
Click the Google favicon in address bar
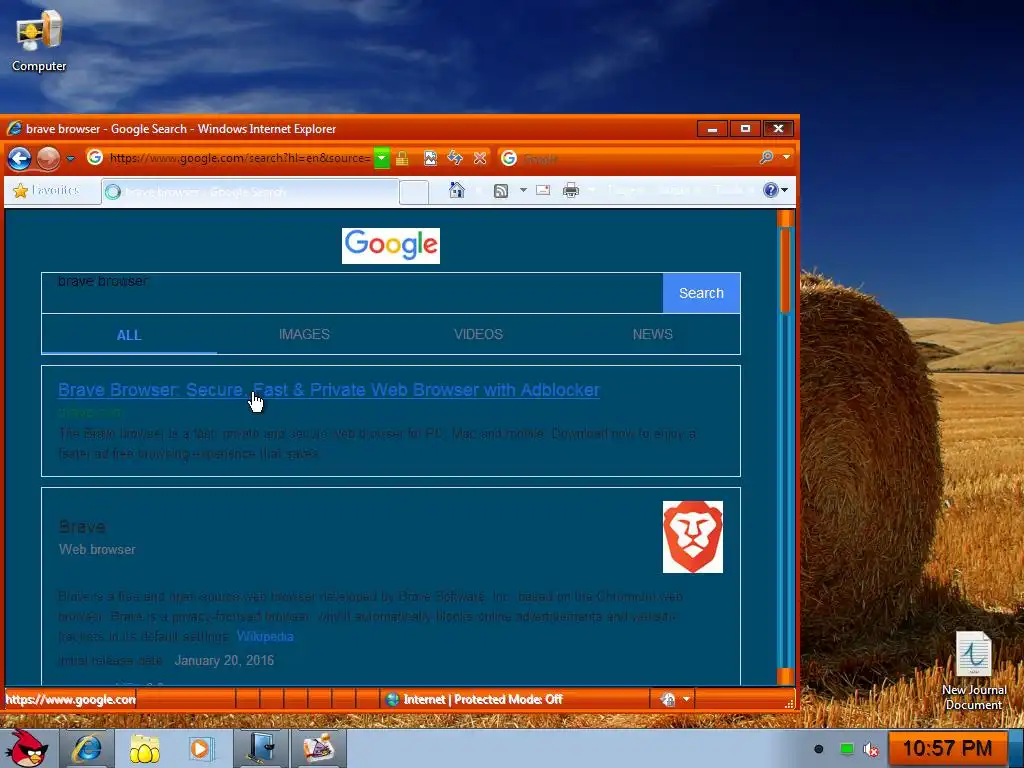click(x=95, y=157)
